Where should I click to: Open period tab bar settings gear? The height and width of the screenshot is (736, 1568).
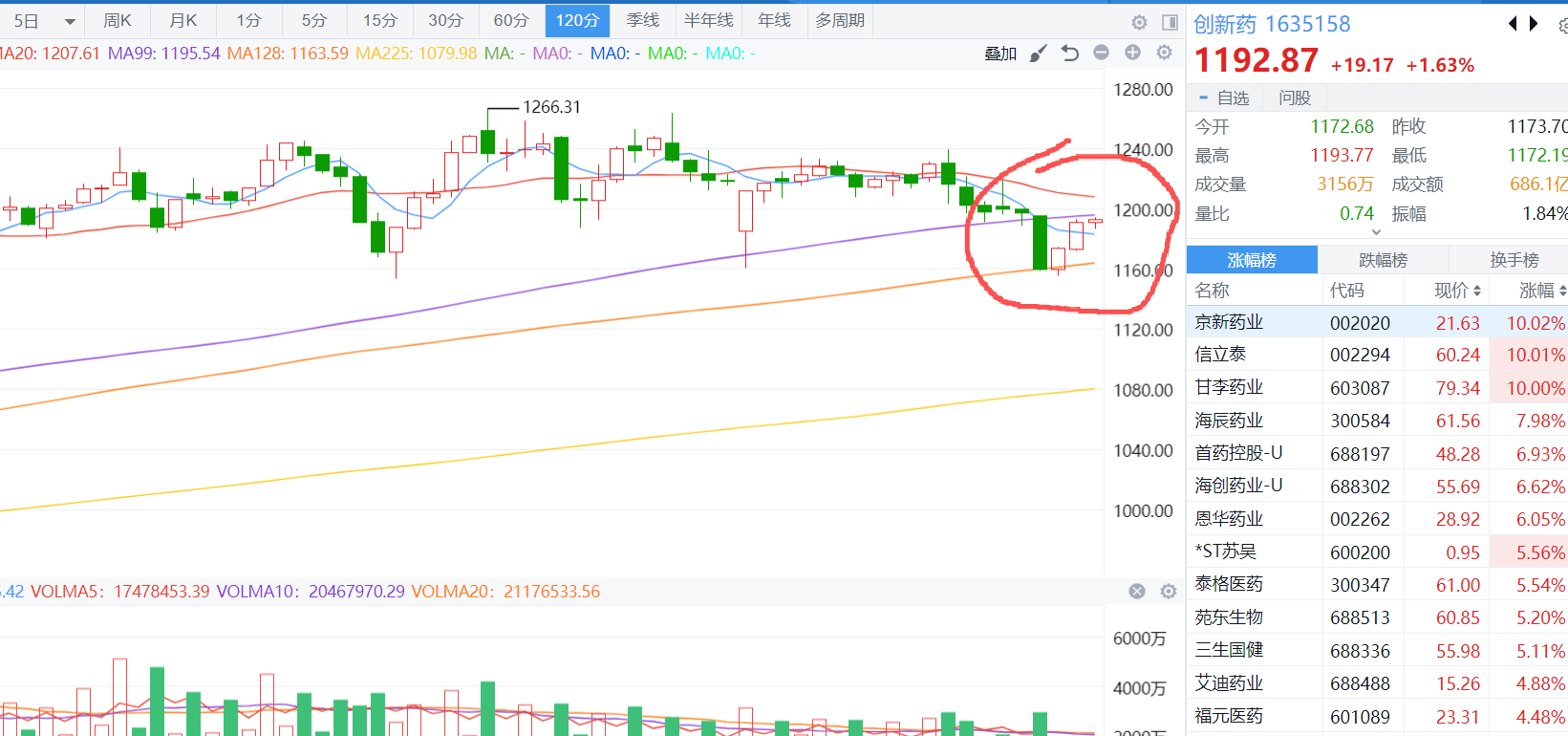[x=1139, y=22]
